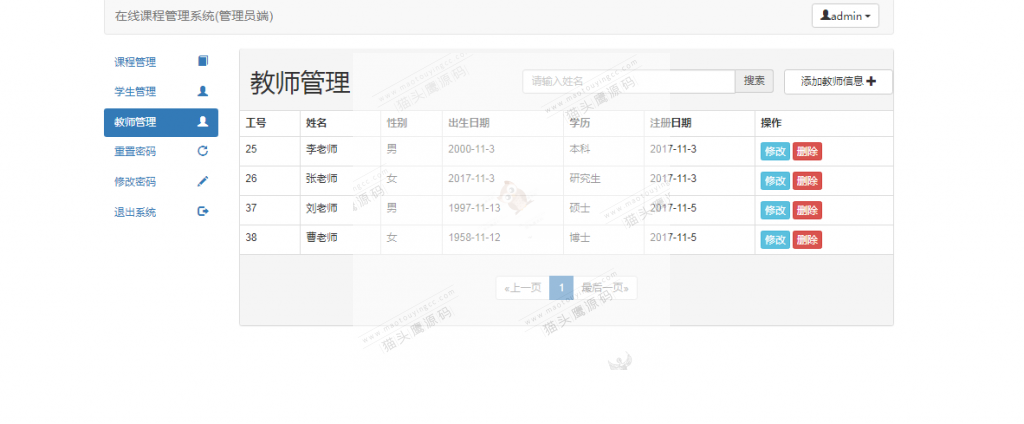Click the logout icon beside 退出系统
Screen dimensions: 1024x424
click(x=202, y=212)
